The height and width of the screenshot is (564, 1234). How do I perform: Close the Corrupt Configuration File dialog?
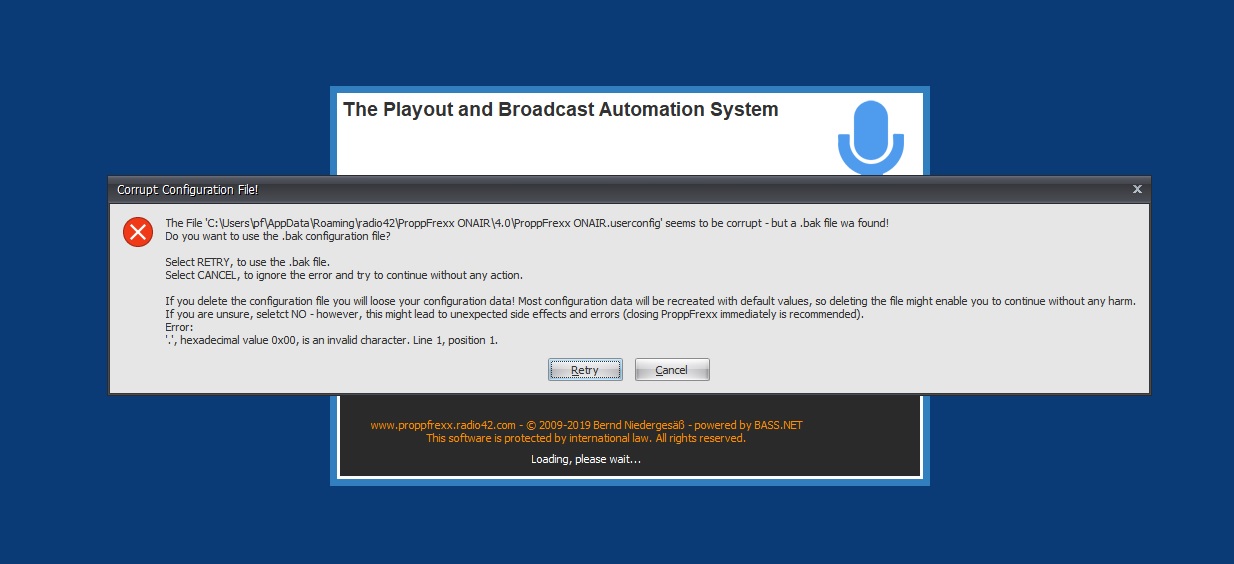point(1137,189)
